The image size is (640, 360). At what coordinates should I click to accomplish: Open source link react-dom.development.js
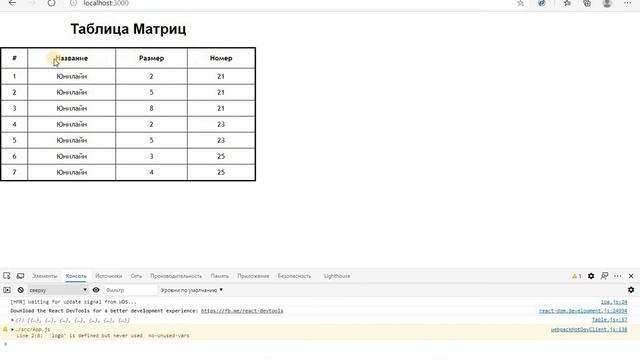pyautogui.click(x=583, y=311)
